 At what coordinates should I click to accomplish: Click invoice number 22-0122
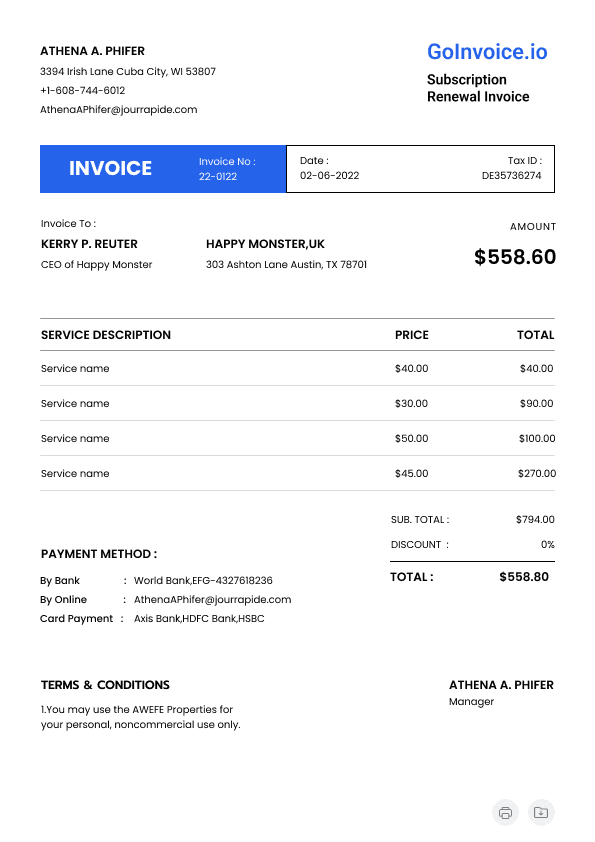click(x=217, y=176)
